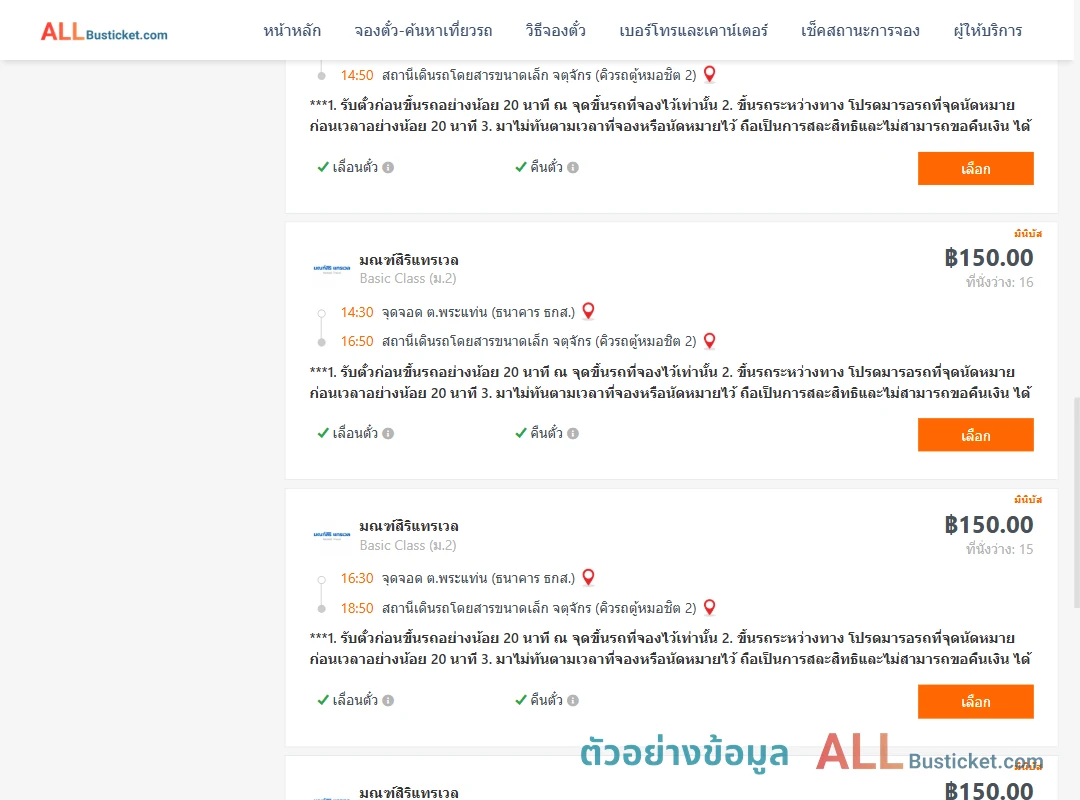Click มินิบัส label on 16:30 trip card
The image size is (1080, 800).
coord(1028,500)
